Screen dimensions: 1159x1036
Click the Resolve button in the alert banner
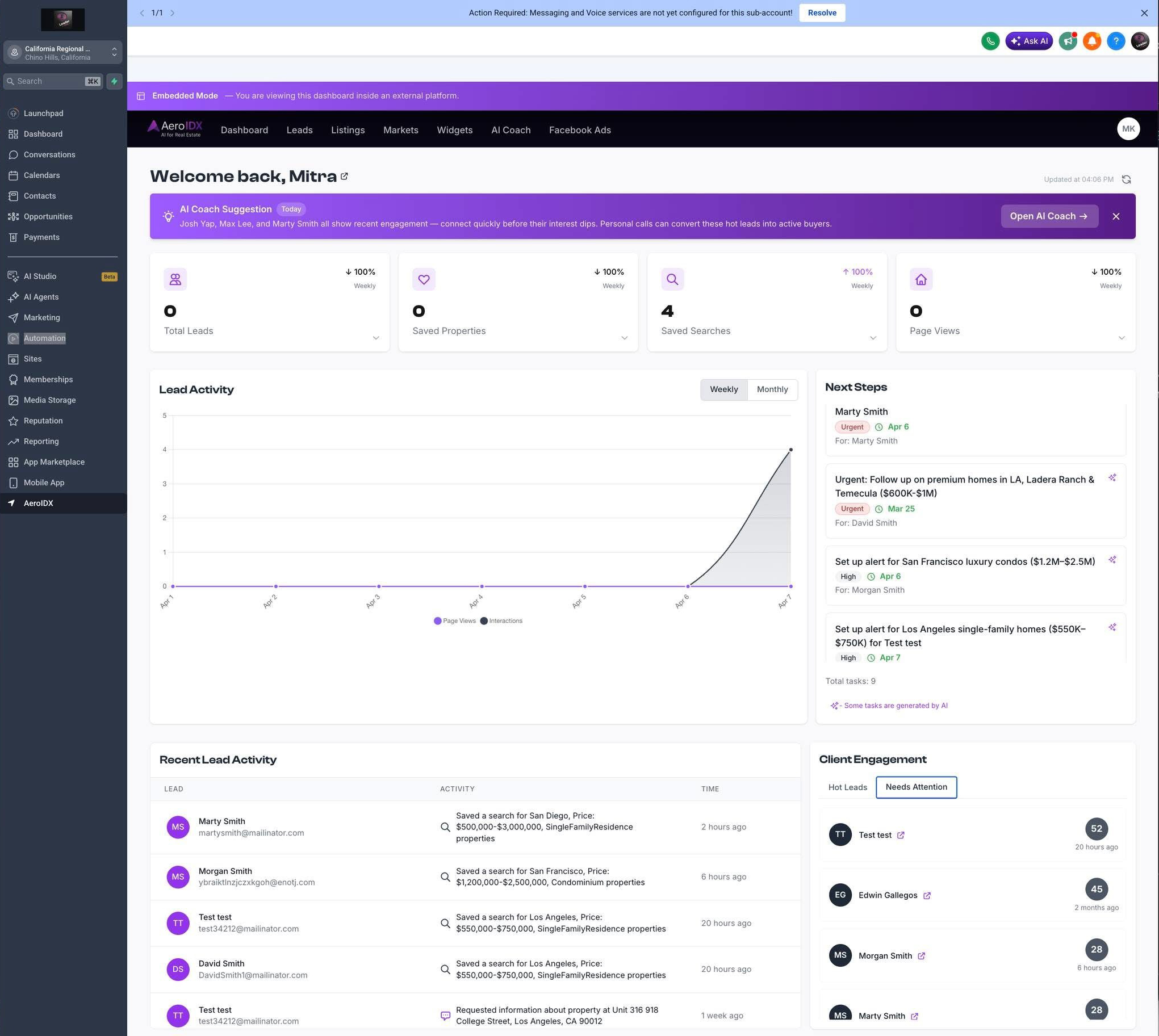coord(822,12)
